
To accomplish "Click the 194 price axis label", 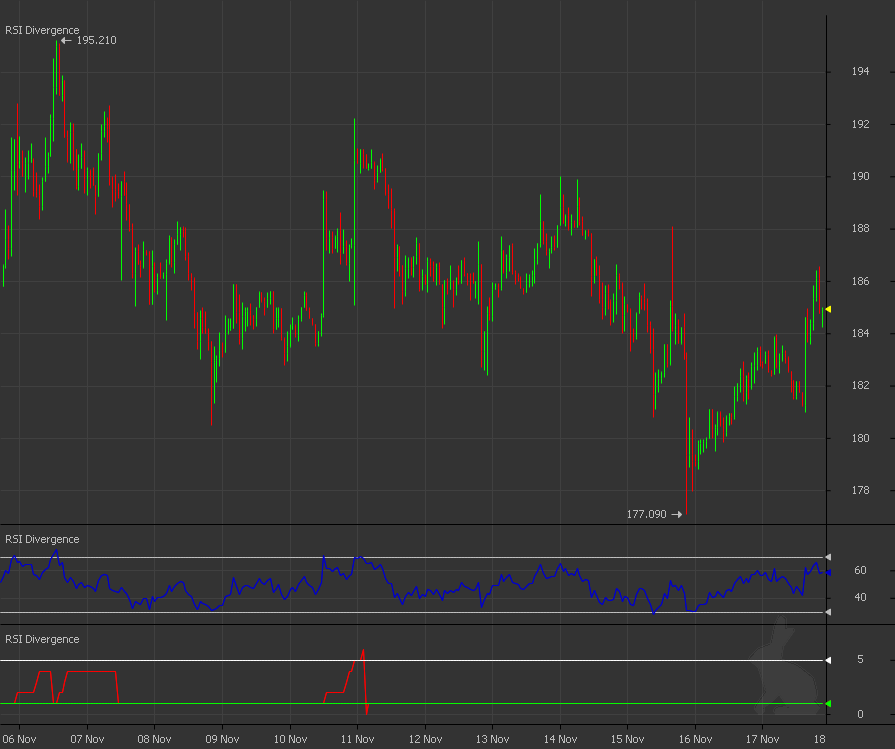I will tap(860, 71).
